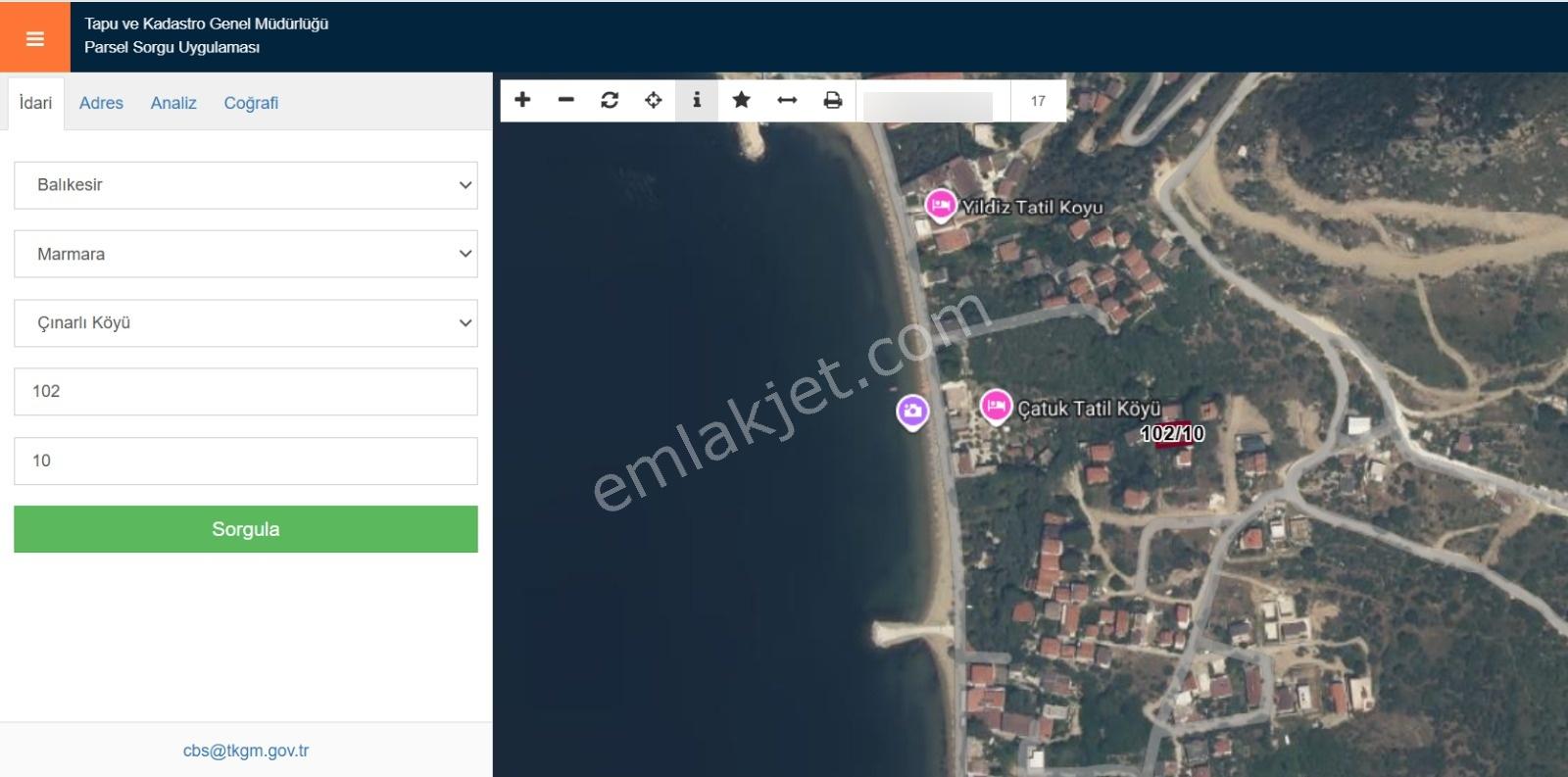Click the purple camera map marker
The width and height of the screenshot is (1568, 777).
pos(912,412)
